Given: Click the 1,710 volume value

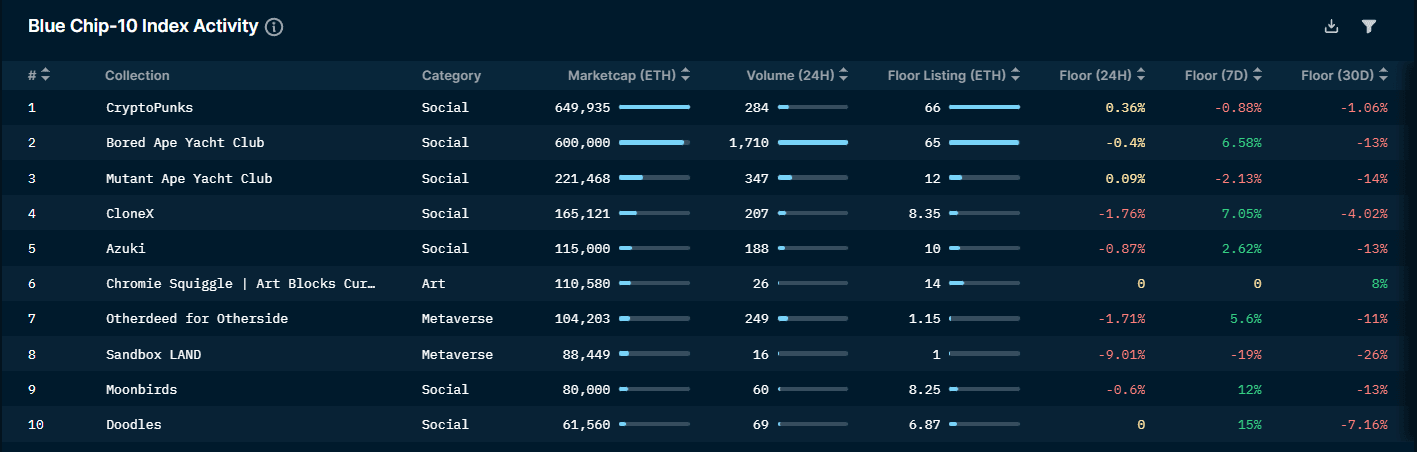Looking at the screenshot, I should [749, 143].
